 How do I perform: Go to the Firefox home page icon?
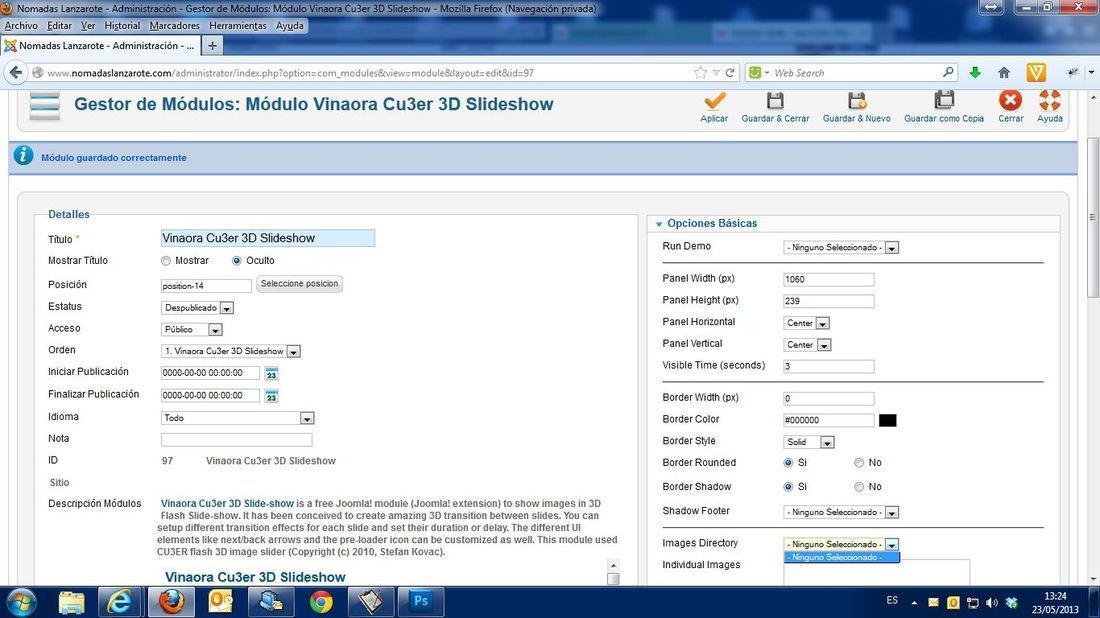[x=1004, y=72]
